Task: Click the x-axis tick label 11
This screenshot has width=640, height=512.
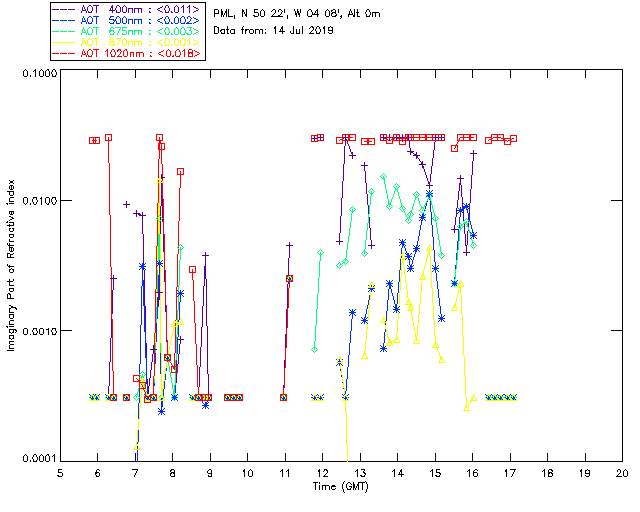Action: coord(285,473)
